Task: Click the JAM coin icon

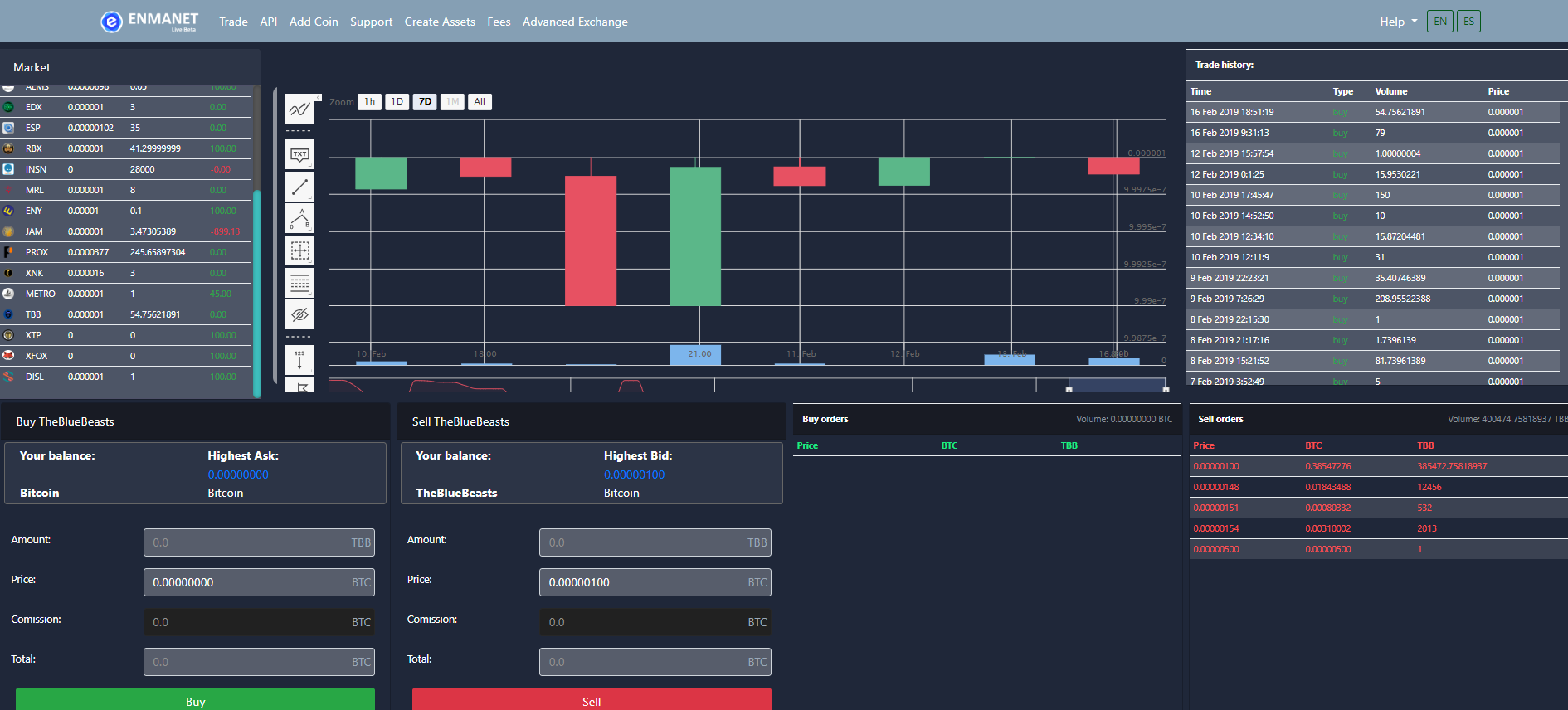Action: pos(8,231)
